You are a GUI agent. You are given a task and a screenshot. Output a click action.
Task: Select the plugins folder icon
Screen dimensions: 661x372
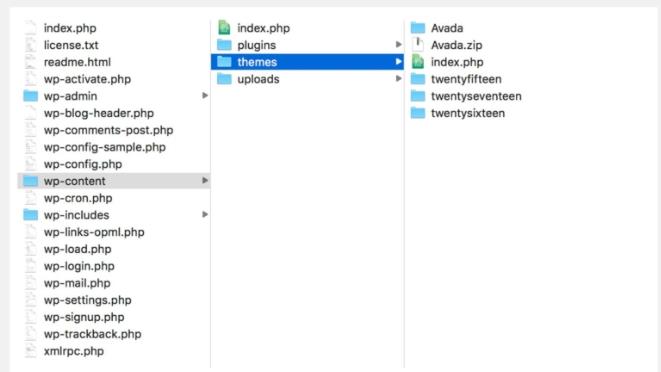point(224,45)
